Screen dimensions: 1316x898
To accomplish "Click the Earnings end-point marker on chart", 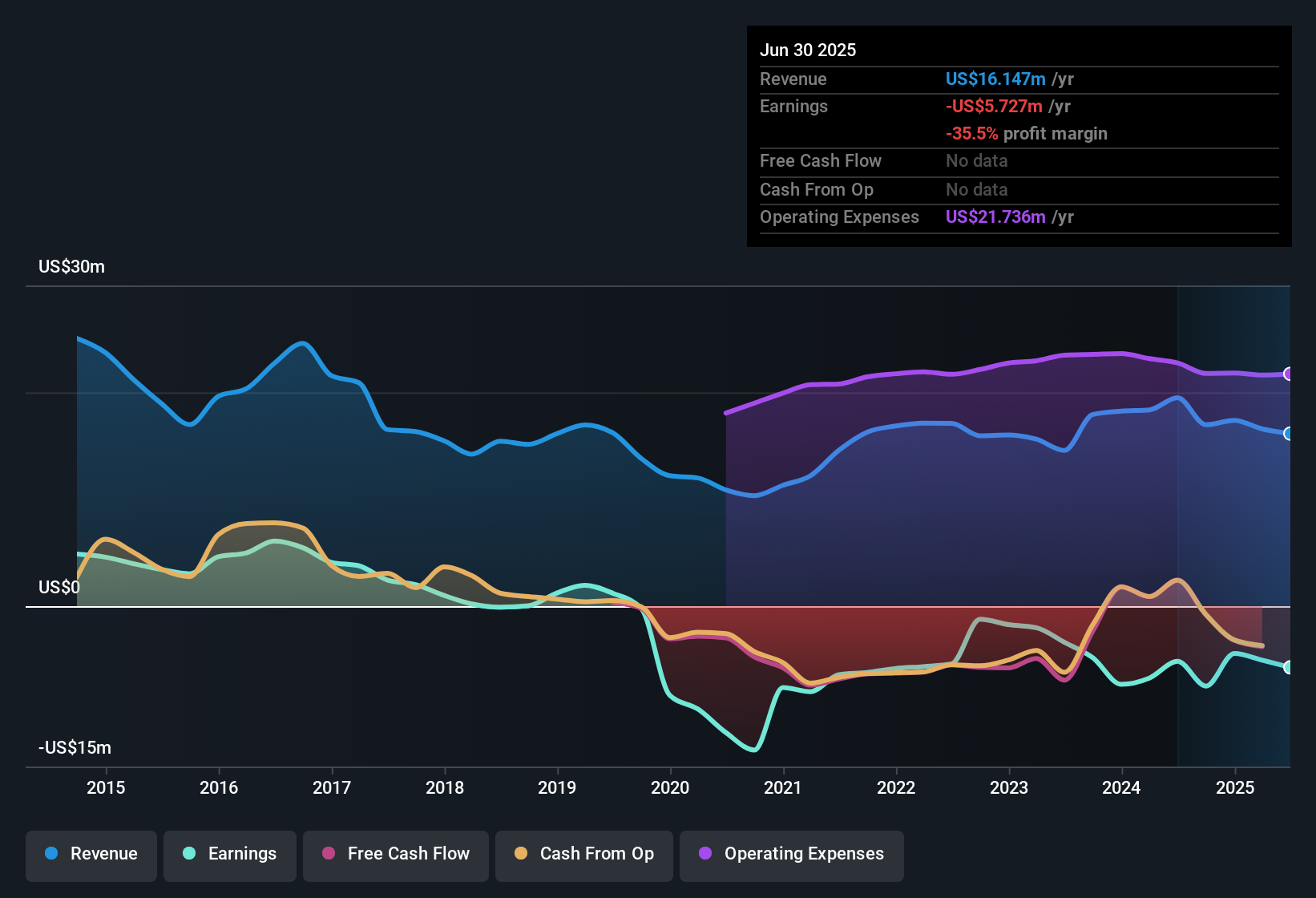I will tap(1289, 667).
